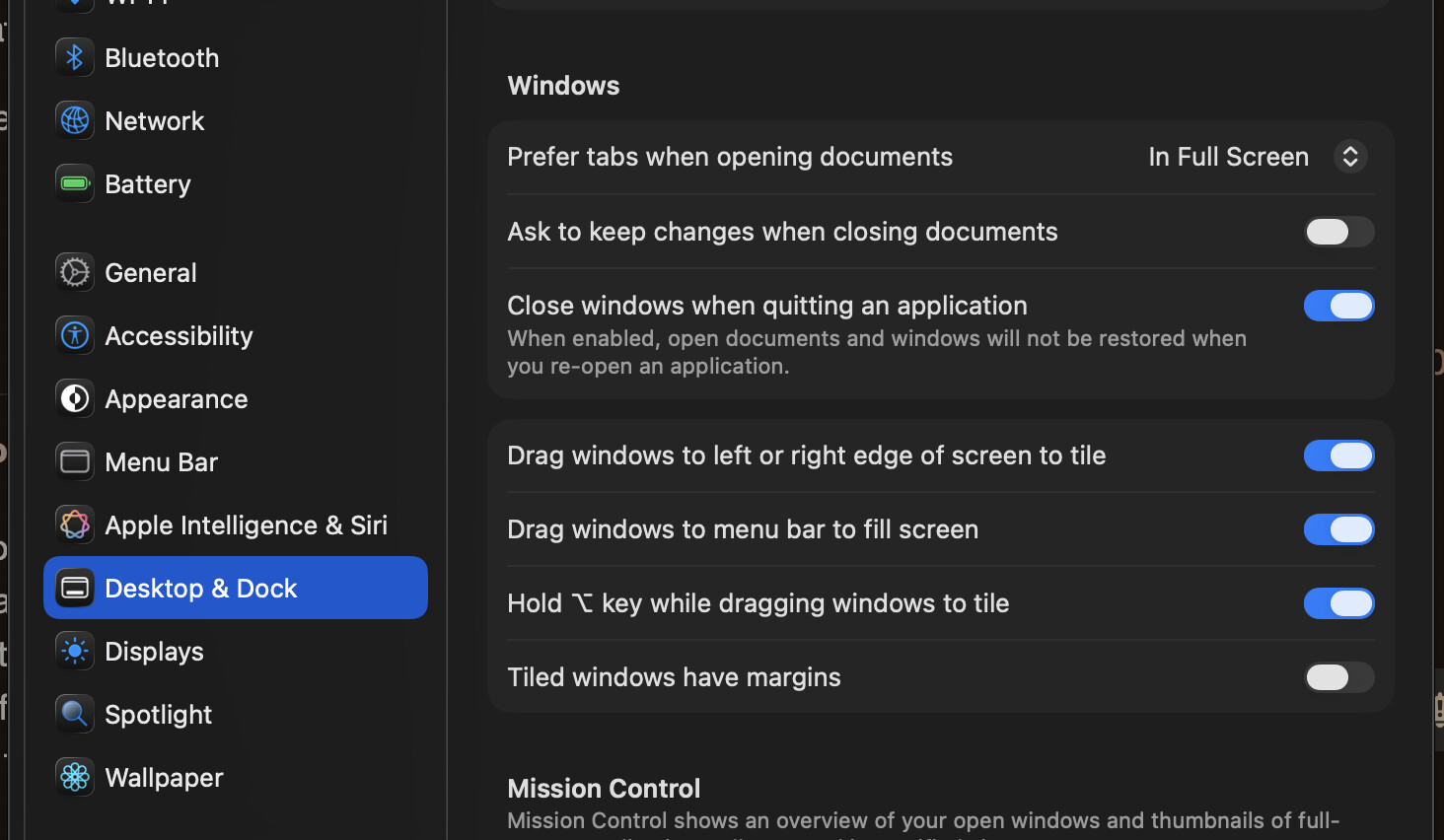Turn off Drag windows to screen edge tiling
The width and height of the screenshot is (1444, 840).
1338,455
